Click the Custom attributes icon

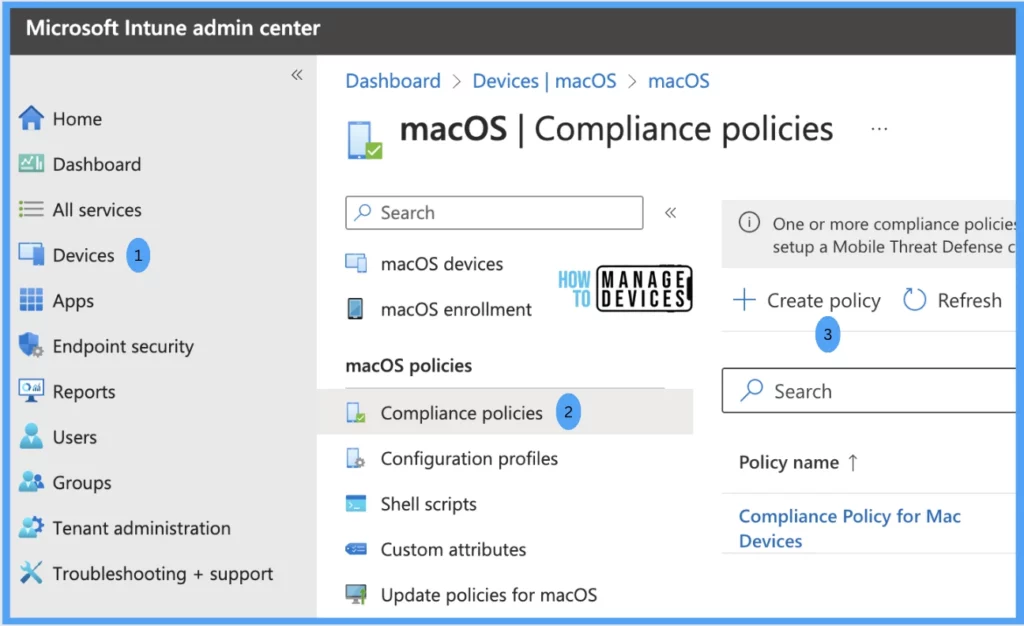356,549
